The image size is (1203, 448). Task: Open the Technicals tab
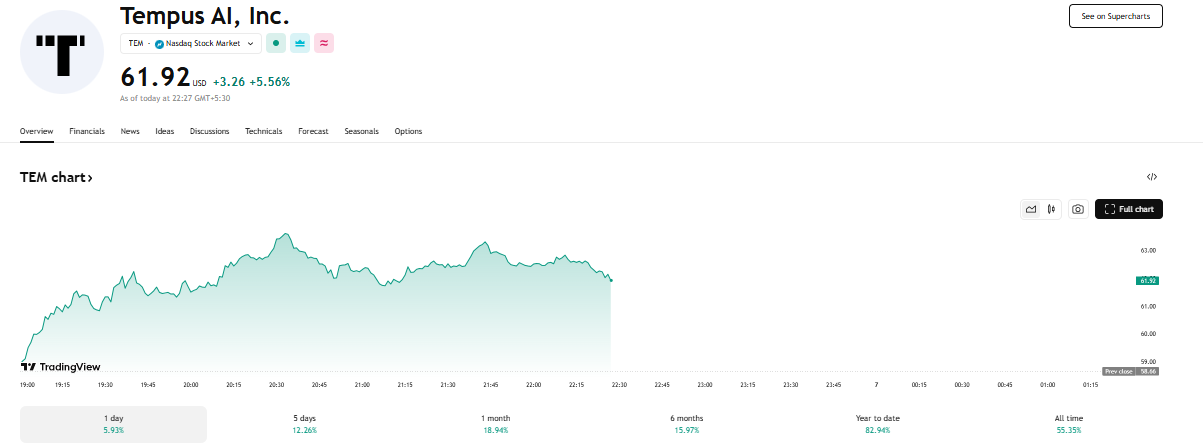[264, 131]
